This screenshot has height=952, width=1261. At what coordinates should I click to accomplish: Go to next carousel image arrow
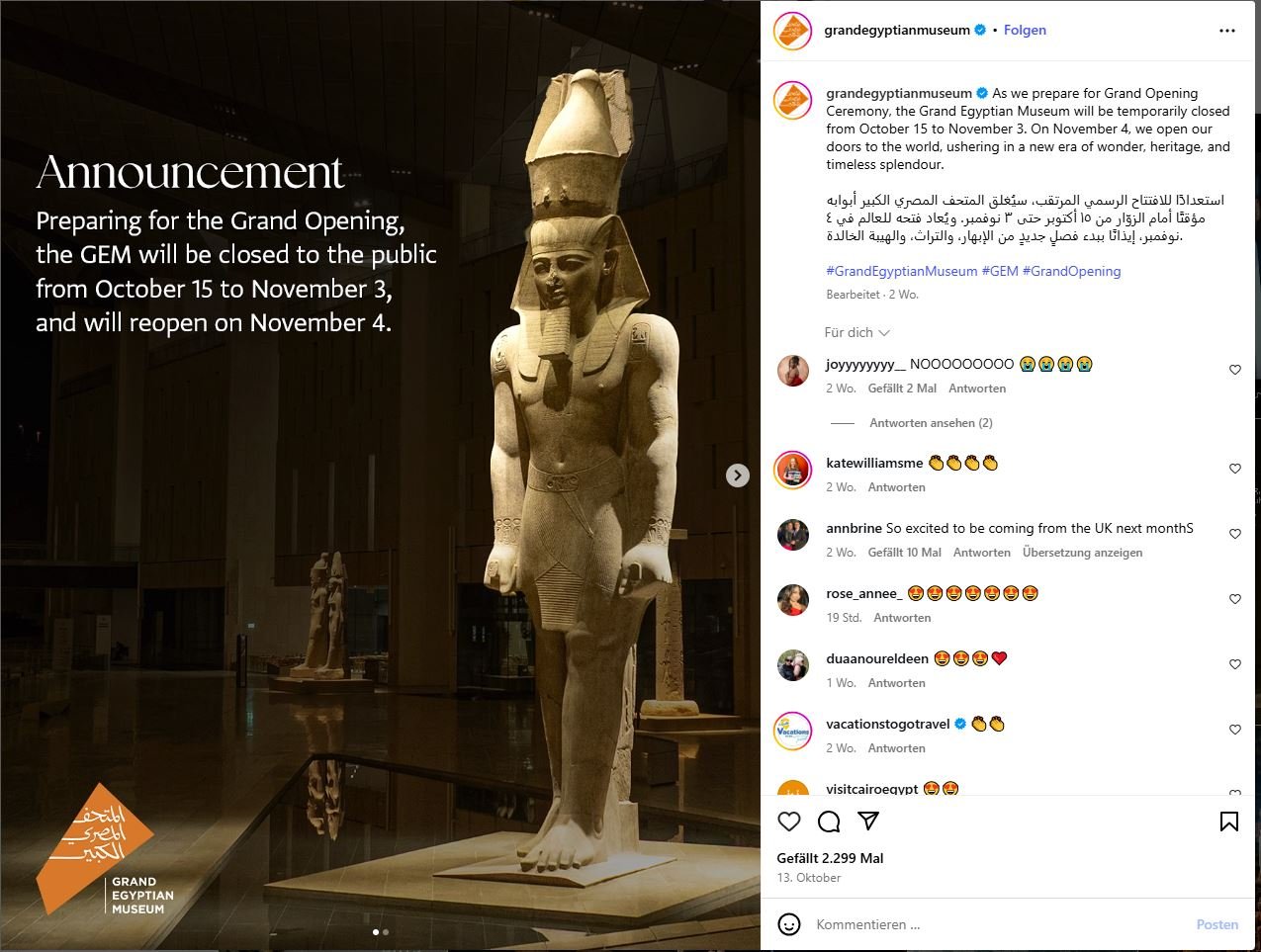coord(738,476)
